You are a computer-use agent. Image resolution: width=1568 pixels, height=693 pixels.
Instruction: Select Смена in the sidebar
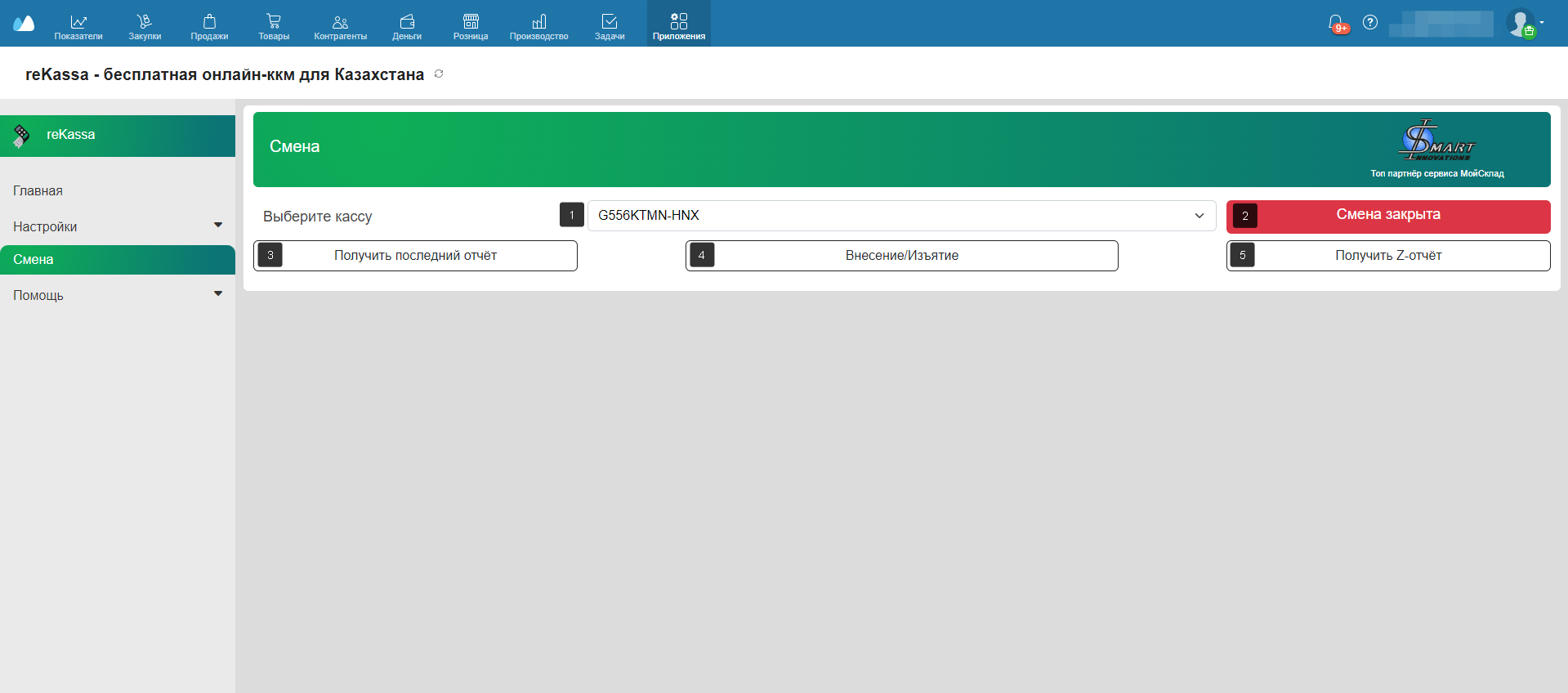pyautogui.click(x=34, y=259)
